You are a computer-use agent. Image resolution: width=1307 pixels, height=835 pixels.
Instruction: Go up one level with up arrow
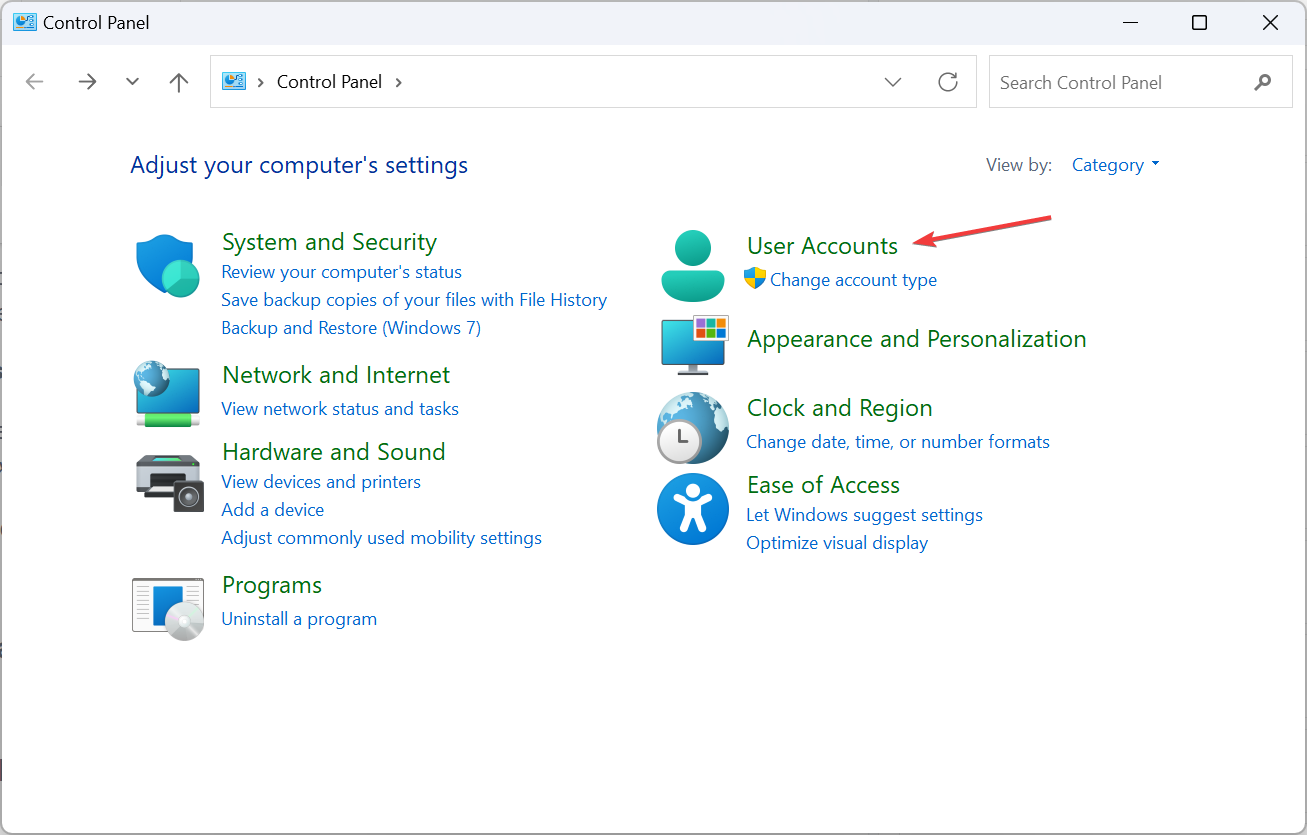click(x=179, y=82)
